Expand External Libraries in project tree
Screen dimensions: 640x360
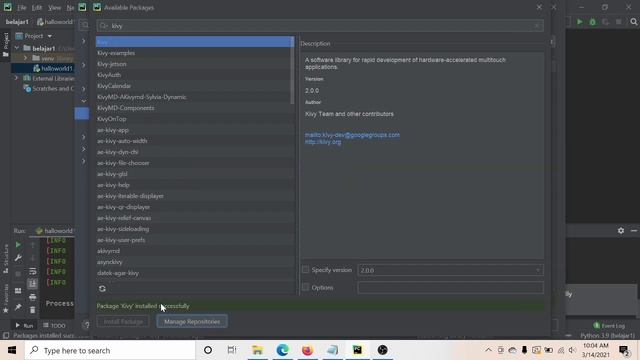(x=16, y=78)
